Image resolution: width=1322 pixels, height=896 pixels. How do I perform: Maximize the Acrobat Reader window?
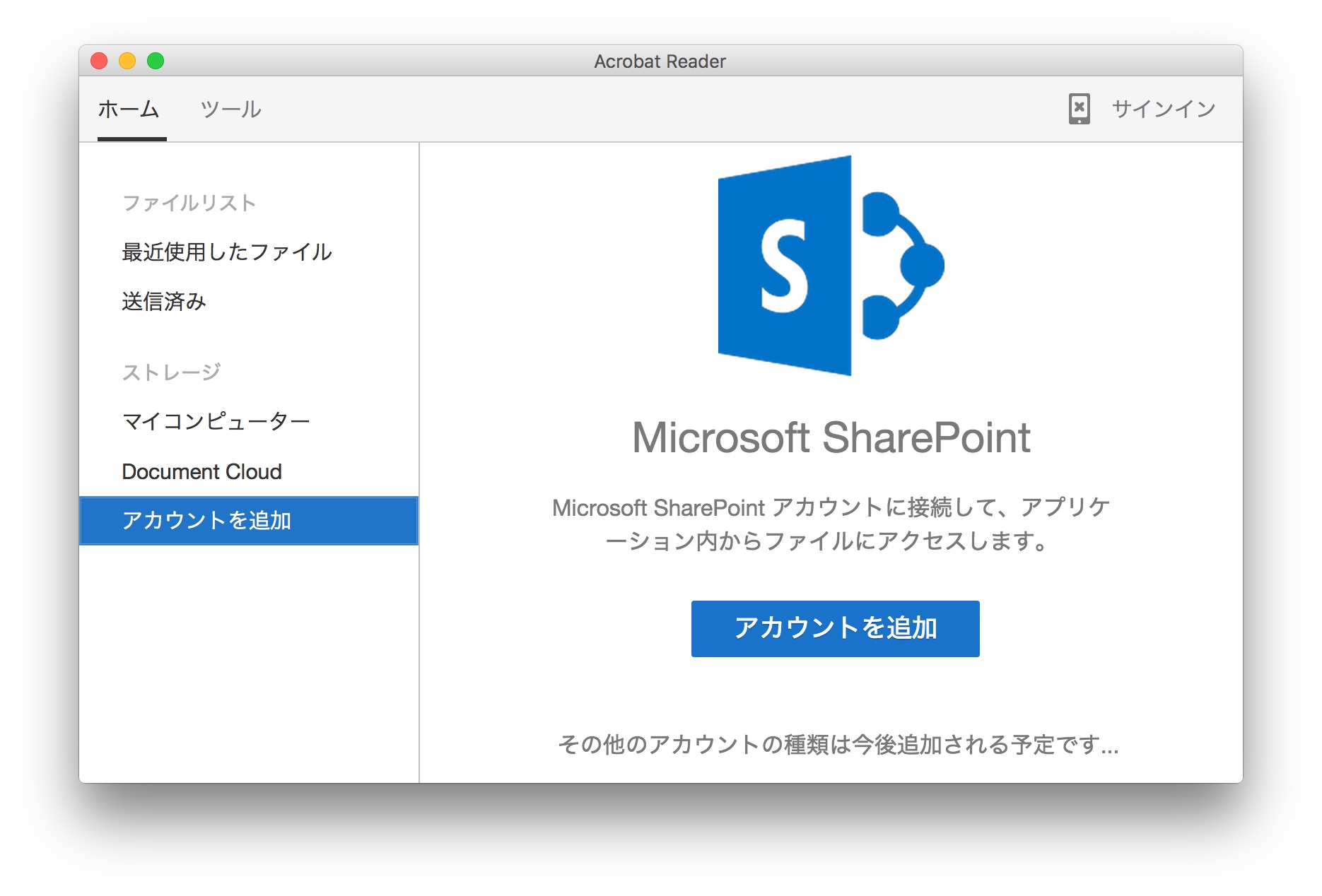pos(156,61)
